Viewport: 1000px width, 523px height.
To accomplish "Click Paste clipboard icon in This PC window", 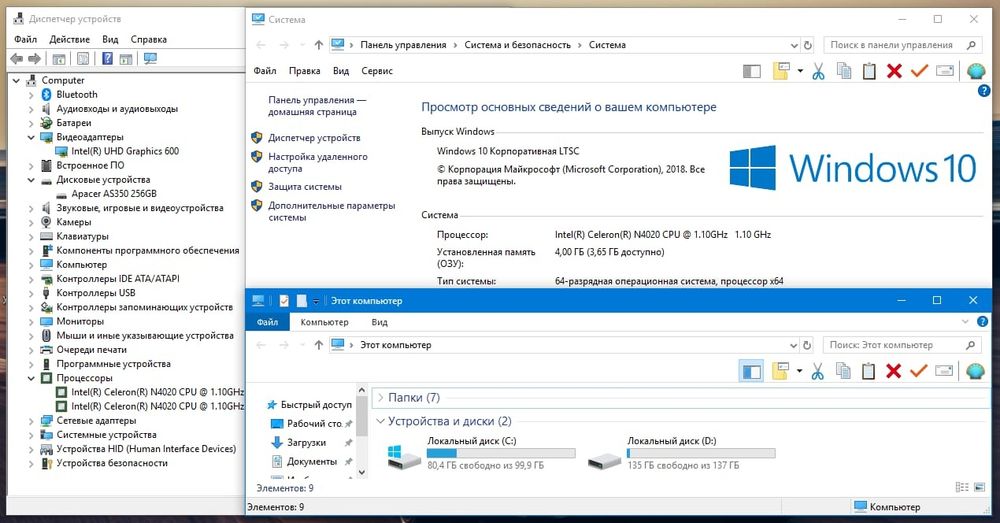I will point(868,371).
